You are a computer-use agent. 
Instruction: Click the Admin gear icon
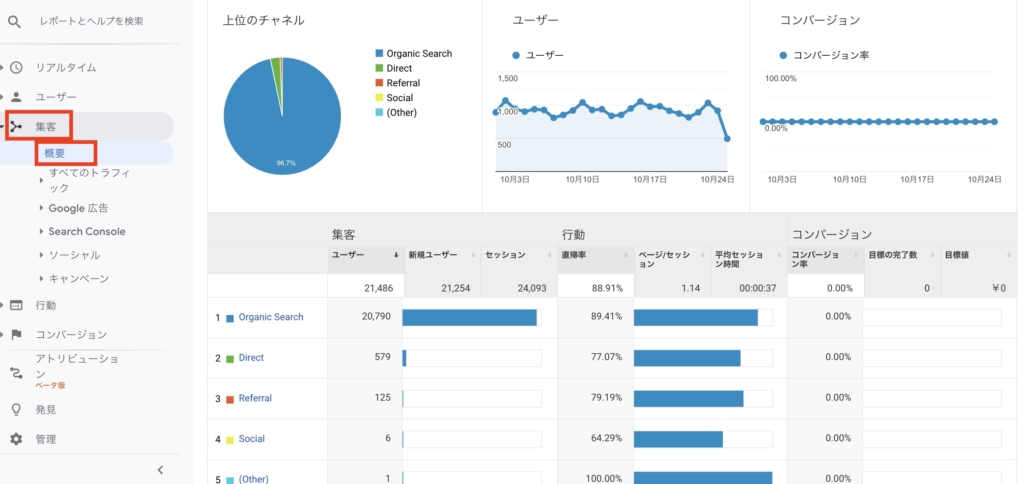pyautogui.click(x=16, y=439)
